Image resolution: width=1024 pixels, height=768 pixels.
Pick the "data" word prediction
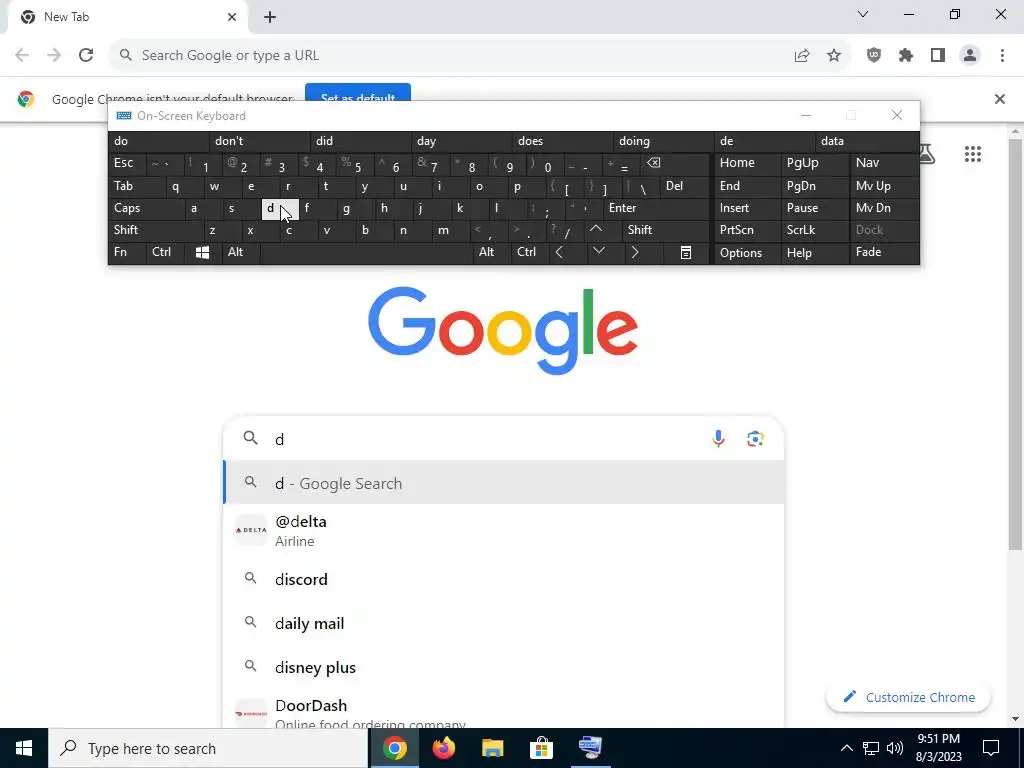867,141
